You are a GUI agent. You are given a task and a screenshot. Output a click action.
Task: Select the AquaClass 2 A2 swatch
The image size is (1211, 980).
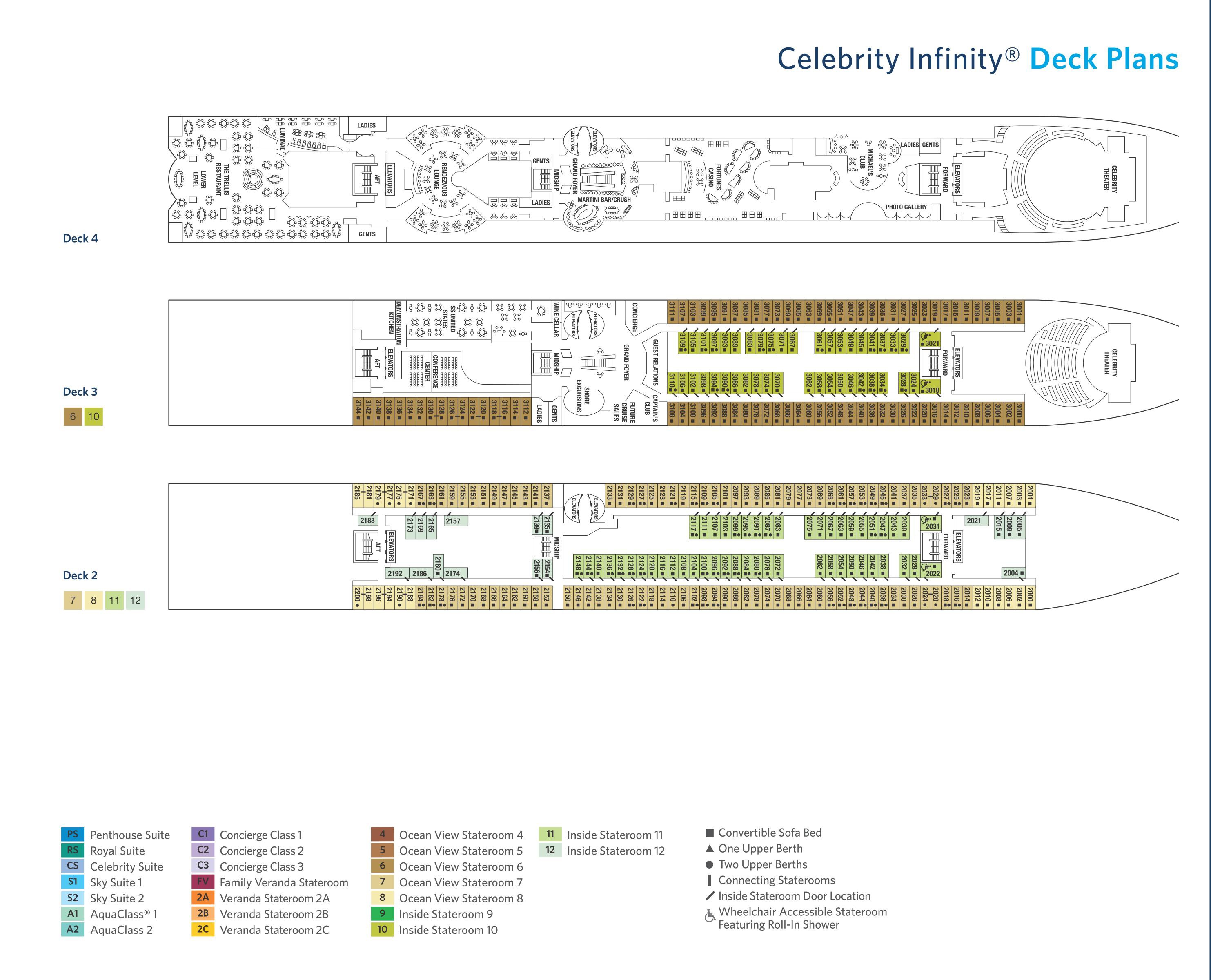[x=73, y=929]
